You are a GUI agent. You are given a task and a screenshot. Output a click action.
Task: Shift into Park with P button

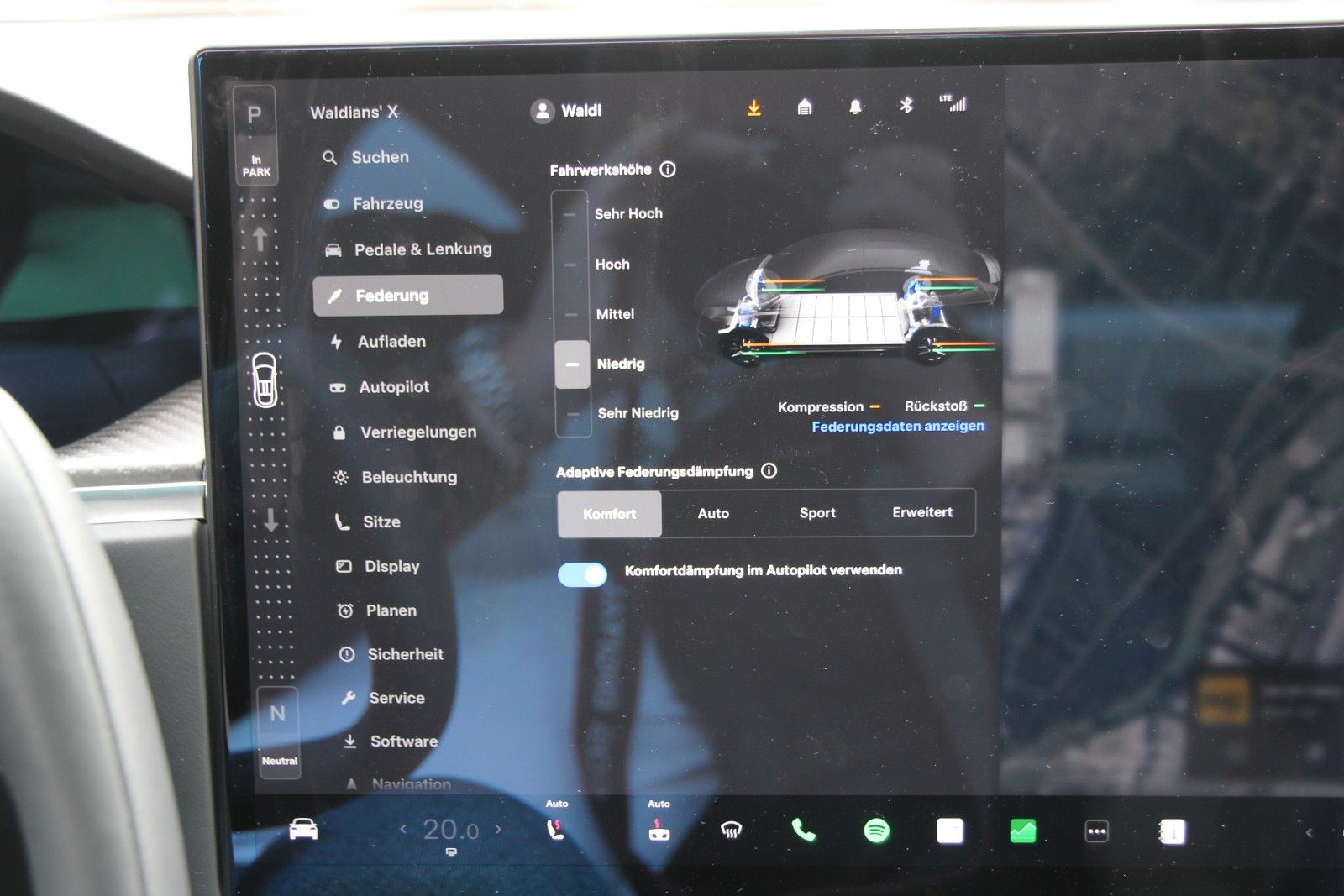[255, 135]
